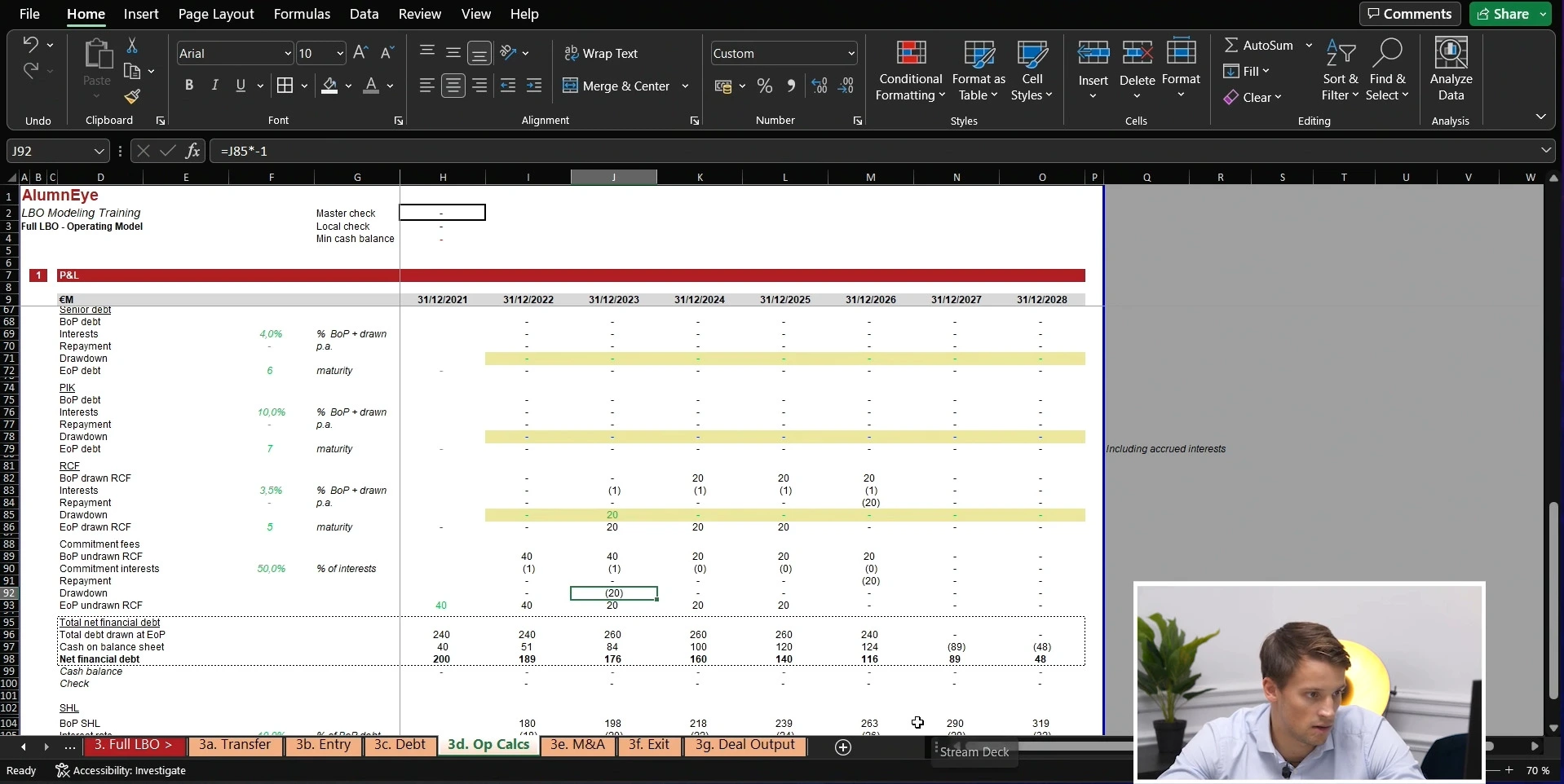
Task: Open the Name Box dropdown for J92
Action: tap(99, 152)
